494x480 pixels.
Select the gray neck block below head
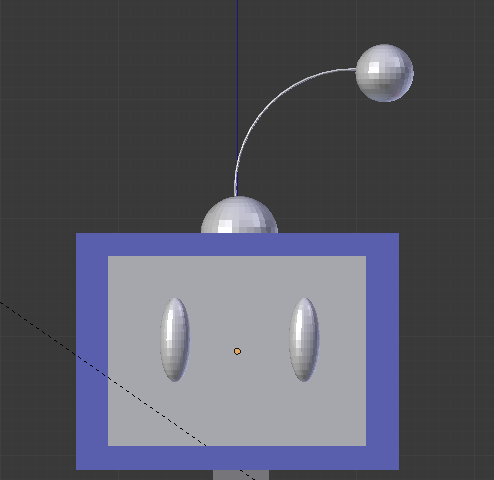click(241, 475)
